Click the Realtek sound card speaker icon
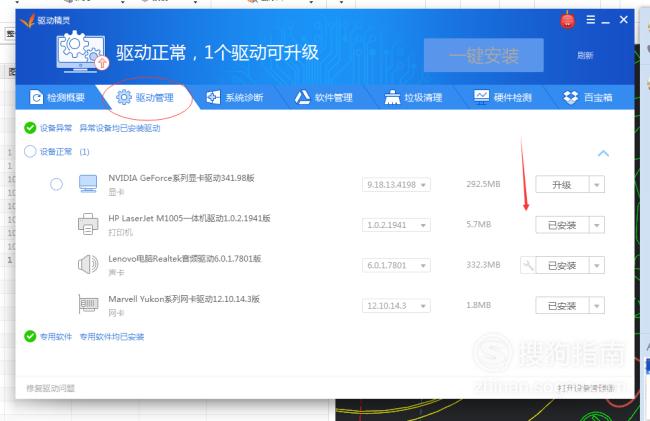Viewport: 650px width, 421px height. pyautogui.click(x=88, y=264)
